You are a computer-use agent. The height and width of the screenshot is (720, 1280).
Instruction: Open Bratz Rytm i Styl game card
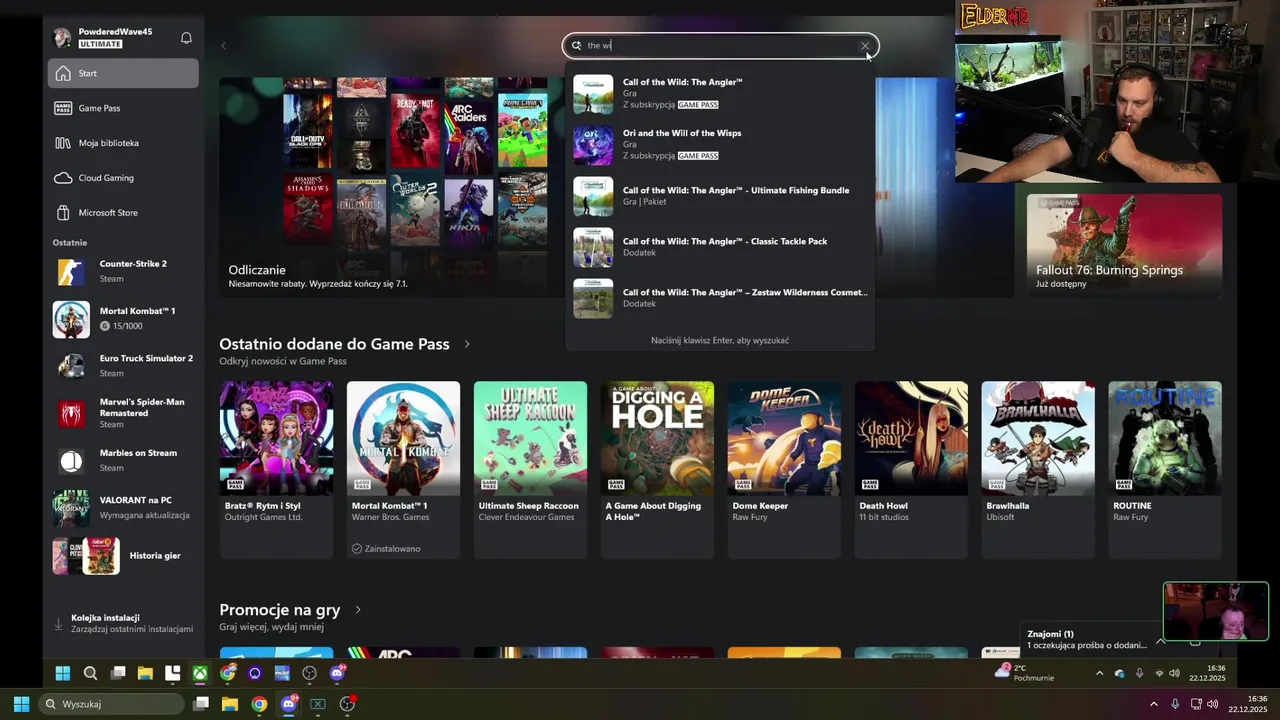point(276,469)
